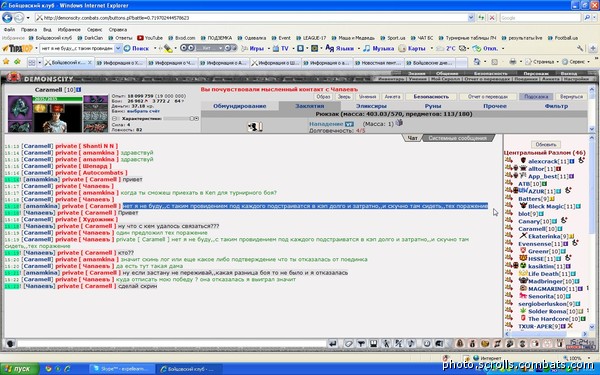Open the Прочее inventory tab
This screenshot has height=375, width=600.
[x=495, y=106]
